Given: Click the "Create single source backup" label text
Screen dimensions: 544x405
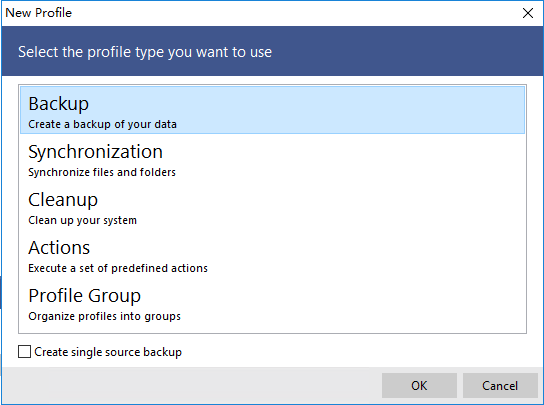Looking at the screenshot, I should tap(108, 352).
